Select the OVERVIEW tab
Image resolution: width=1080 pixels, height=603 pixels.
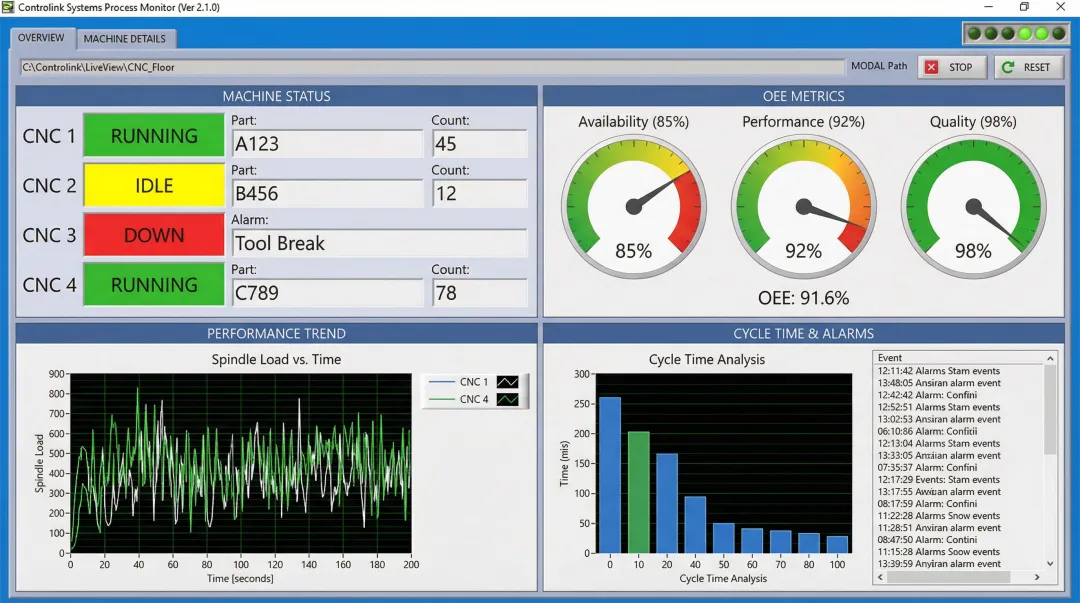[42, 38]
